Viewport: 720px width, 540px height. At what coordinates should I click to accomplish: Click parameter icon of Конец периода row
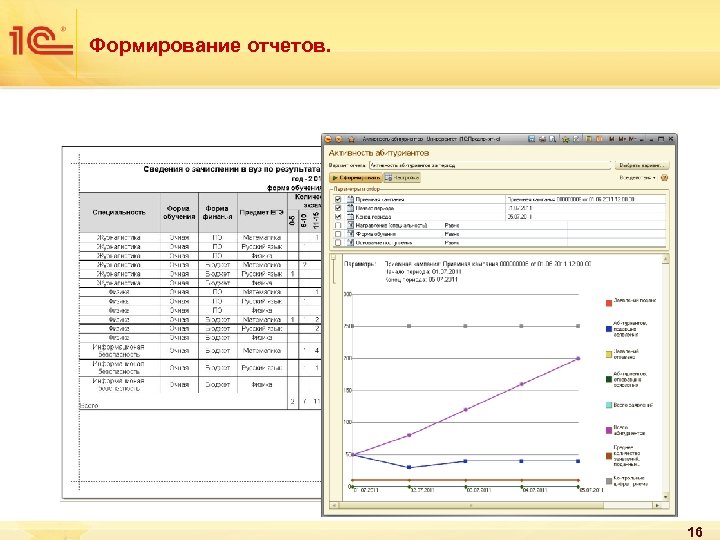(x=350, y=216)
